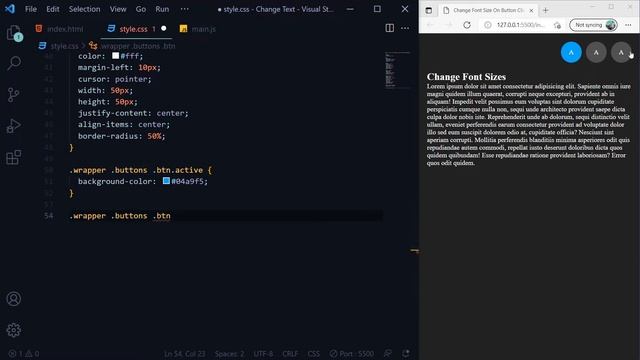Open editor More Actions ellipsis
640x360 pixels.
[405, 28]
